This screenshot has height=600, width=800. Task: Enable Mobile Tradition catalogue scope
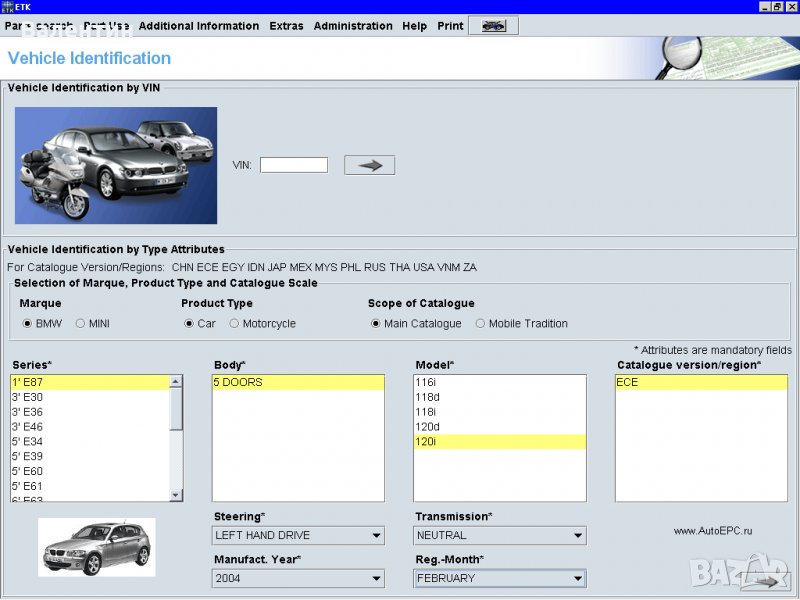coord(480,323)
